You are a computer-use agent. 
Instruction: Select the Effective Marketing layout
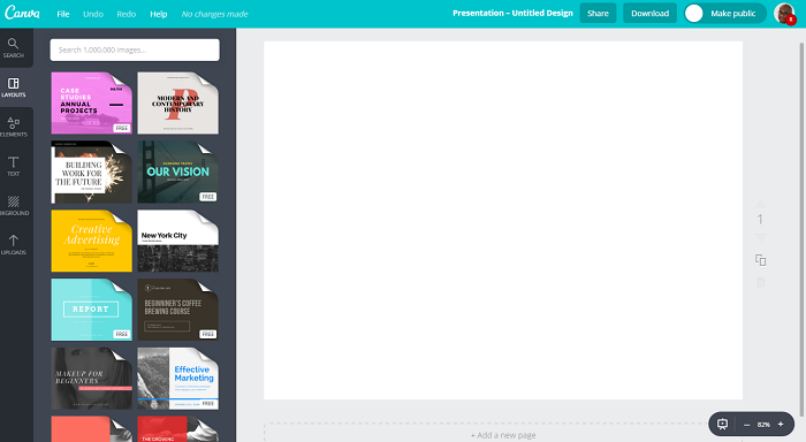click(178, 378)
